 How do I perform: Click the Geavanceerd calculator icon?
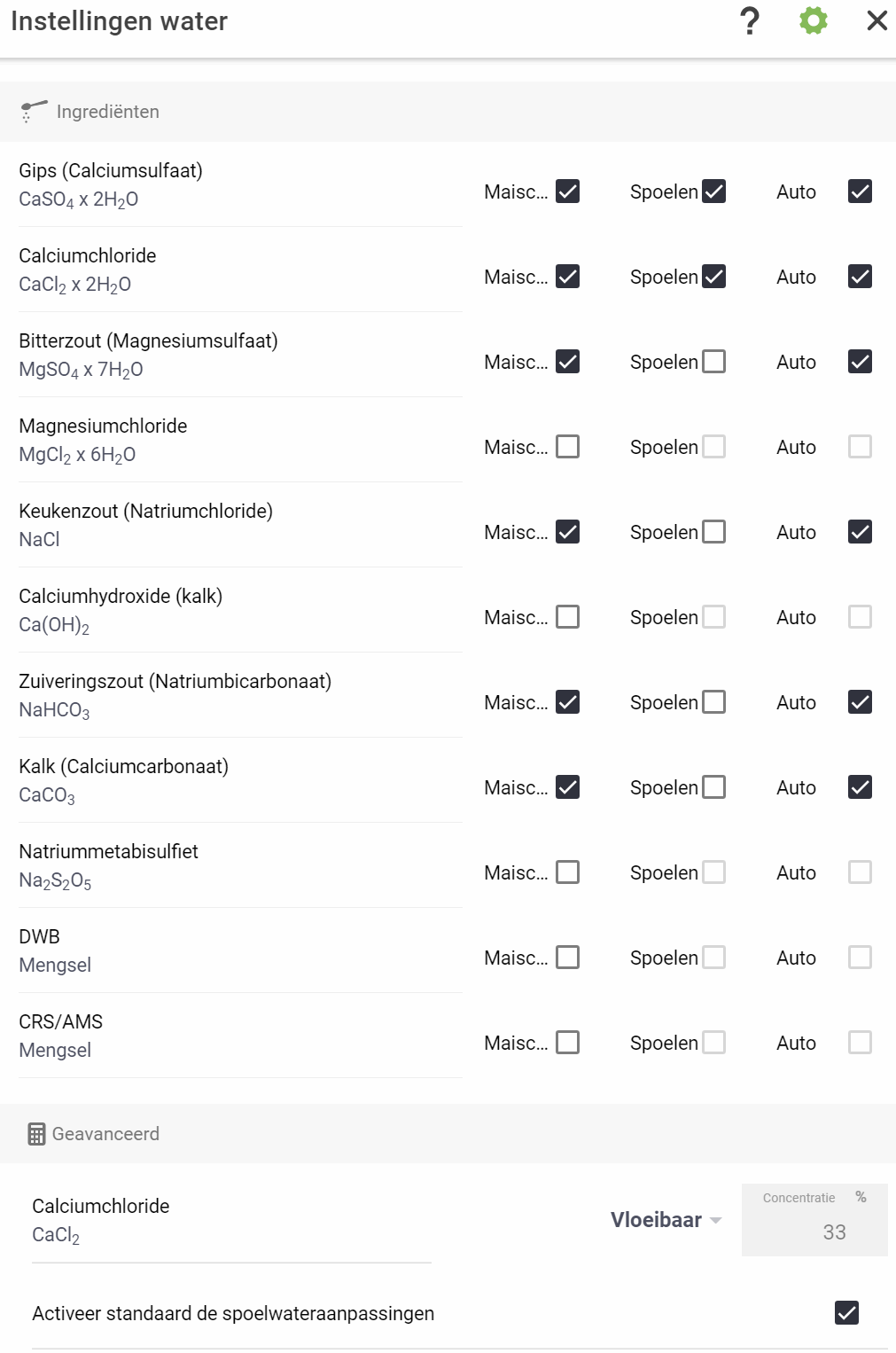tap(36, 1134)
